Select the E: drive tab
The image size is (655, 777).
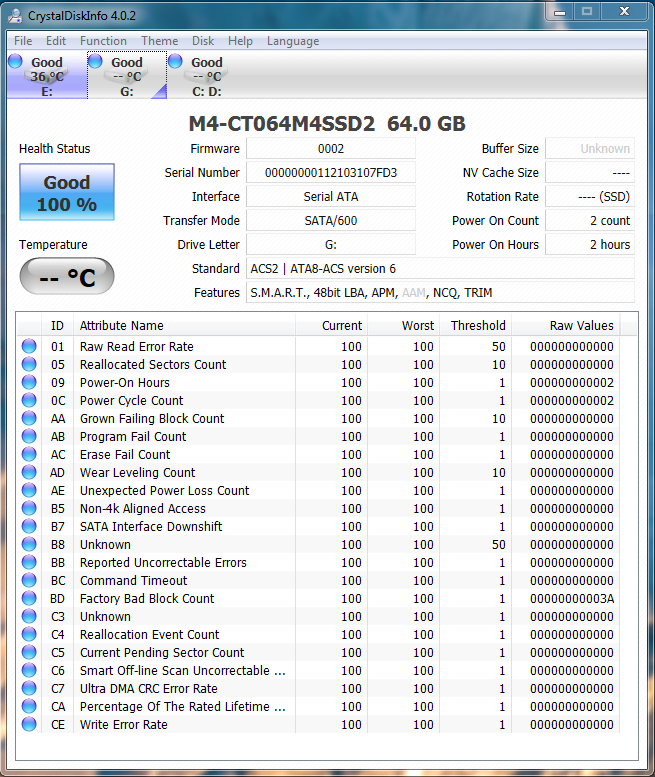pos(47,75)
